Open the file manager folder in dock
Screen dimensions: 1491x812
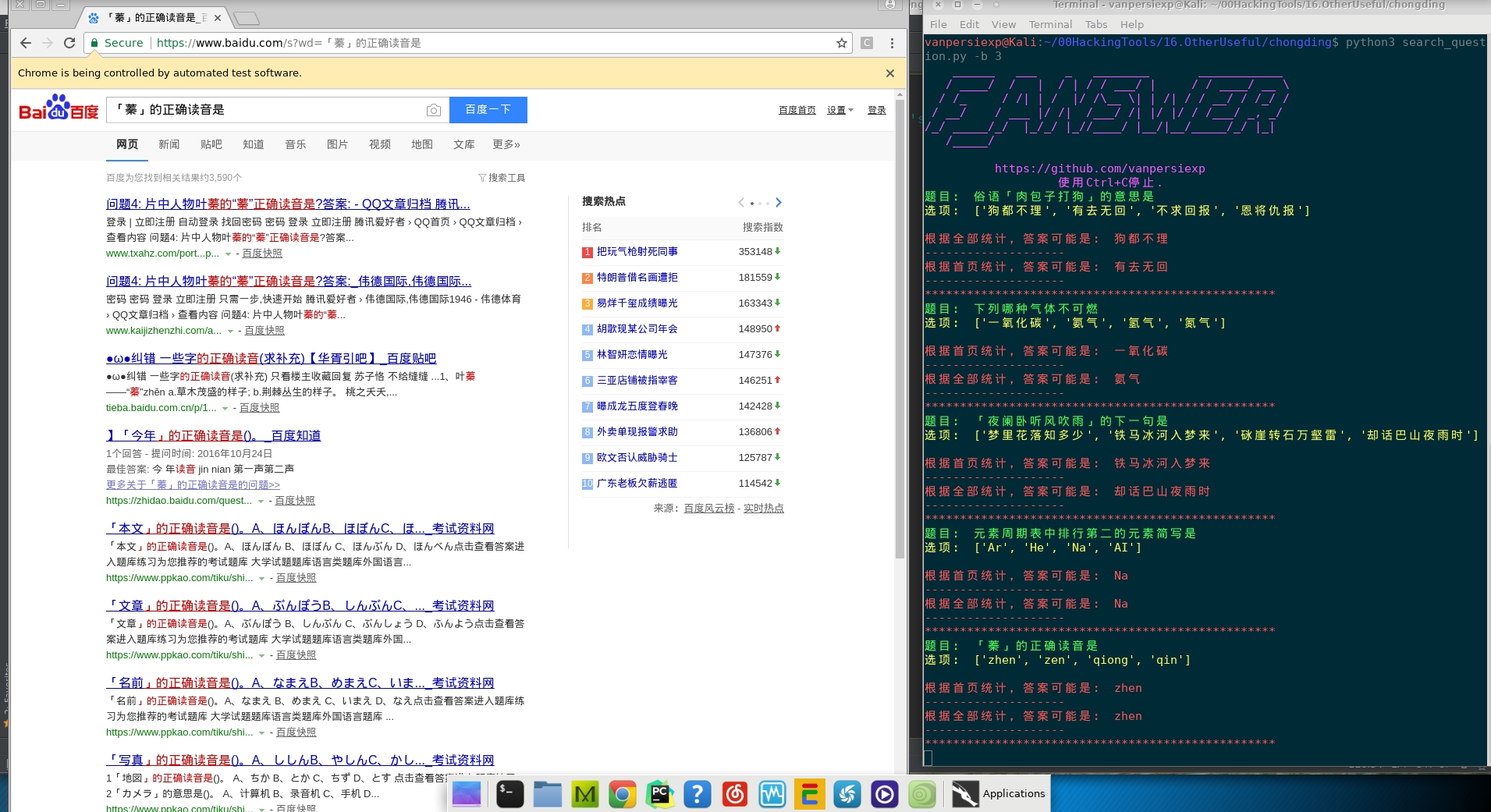pyautogui.click(x=548, y=794)
